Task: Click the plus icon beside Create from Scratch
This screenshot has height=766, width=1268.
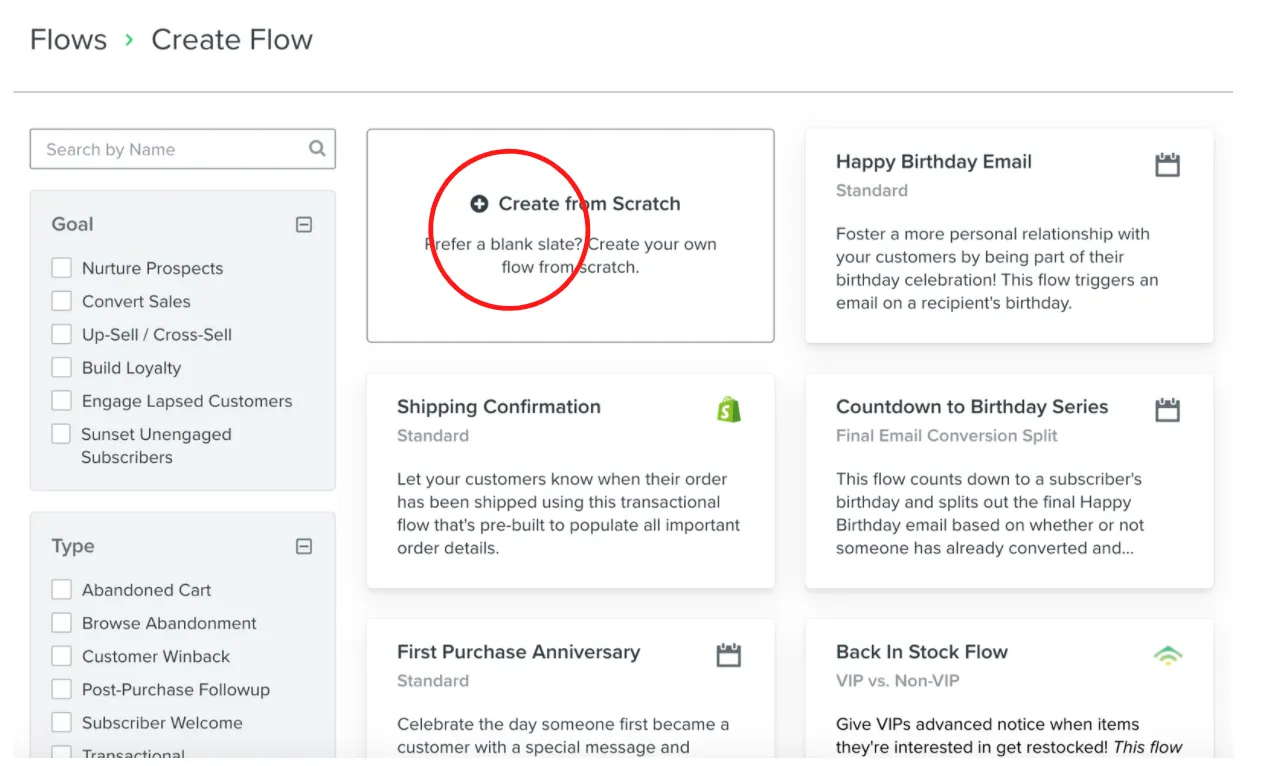Action: click(x=479, y=204)
